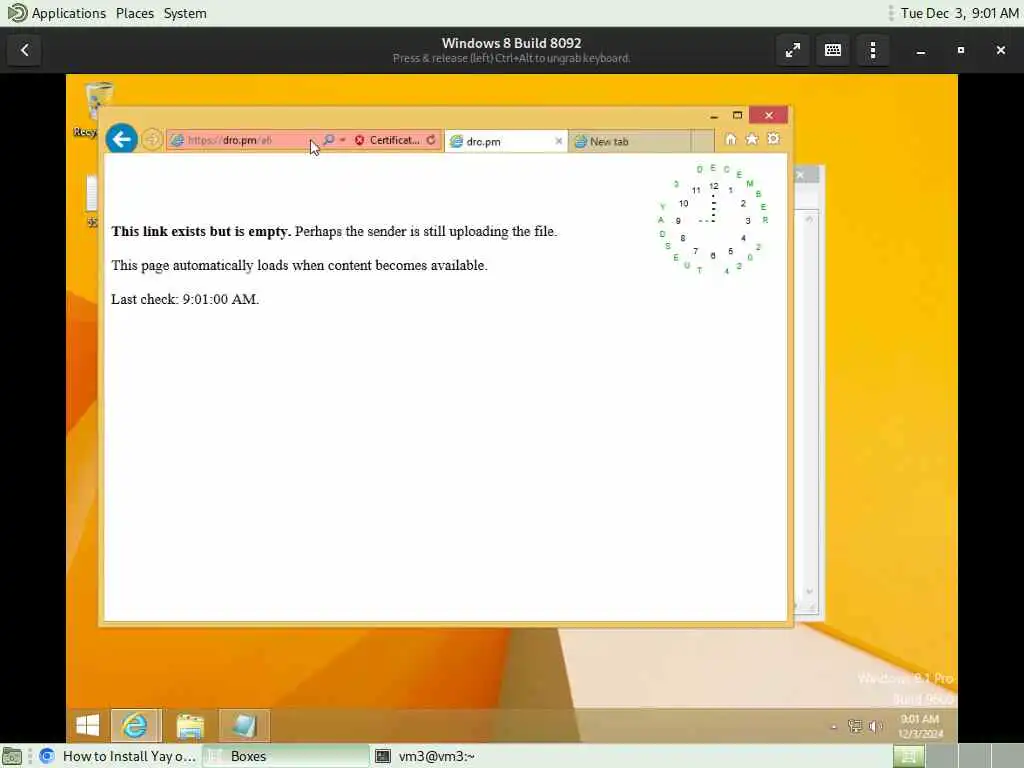Expand the address bar autocomplete dropdown arrow
This screenshot has height=768, width=1024.
(x=343, y=140)
